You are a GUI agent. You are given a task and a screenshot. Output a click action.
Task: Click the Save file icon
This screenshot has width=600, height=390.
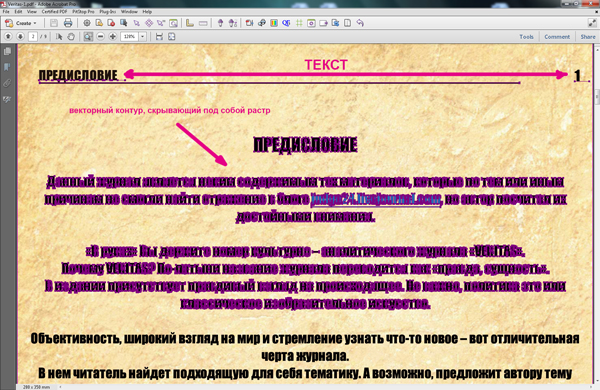(54, 23)
